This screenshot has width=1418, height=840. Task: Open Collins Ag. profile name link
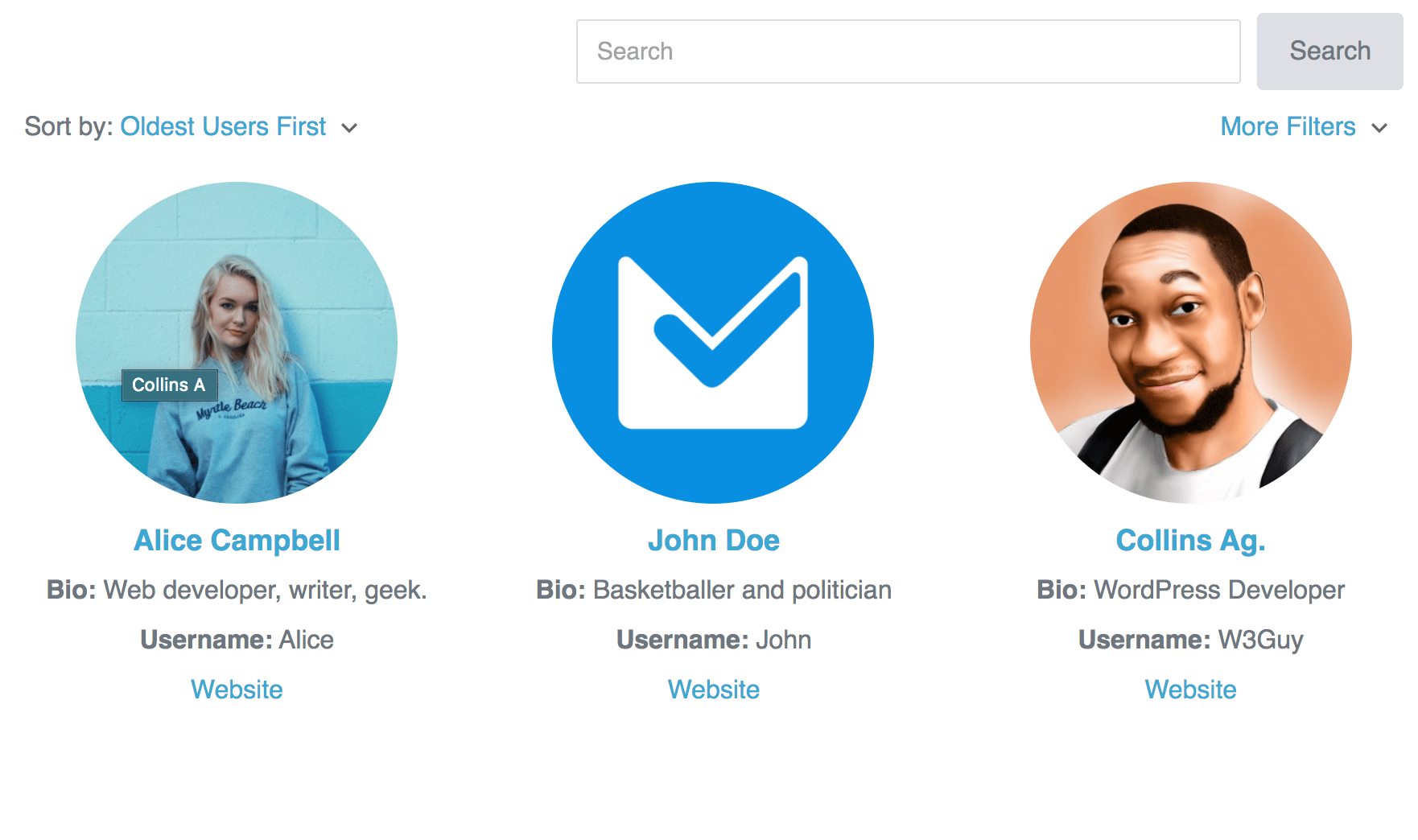tap(1190, 541)
